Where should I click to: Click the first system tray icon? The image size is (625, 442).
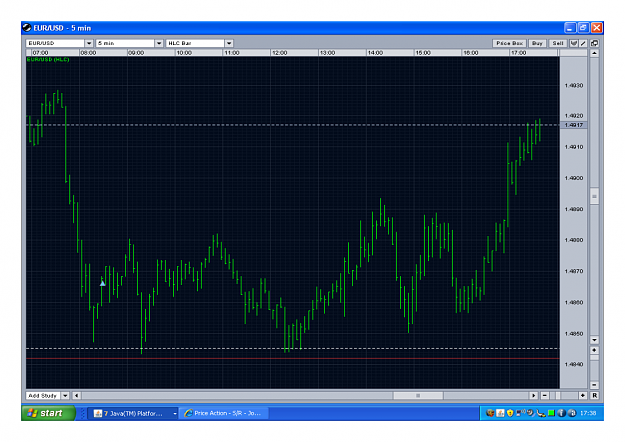(490, 413)
